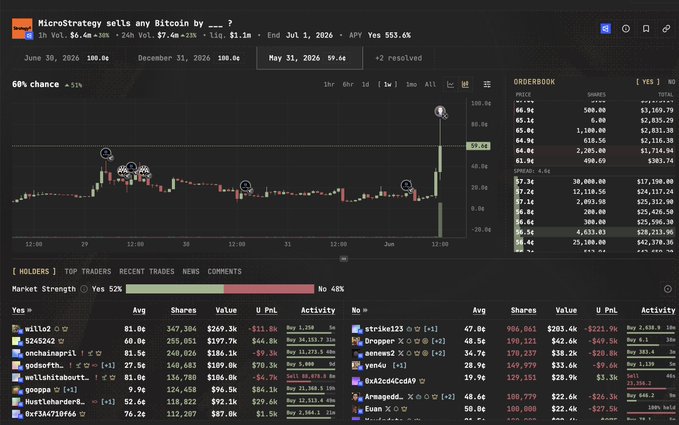
Task: Open wellshitaboutt's trader profile
Action: [x=57, y=378]
